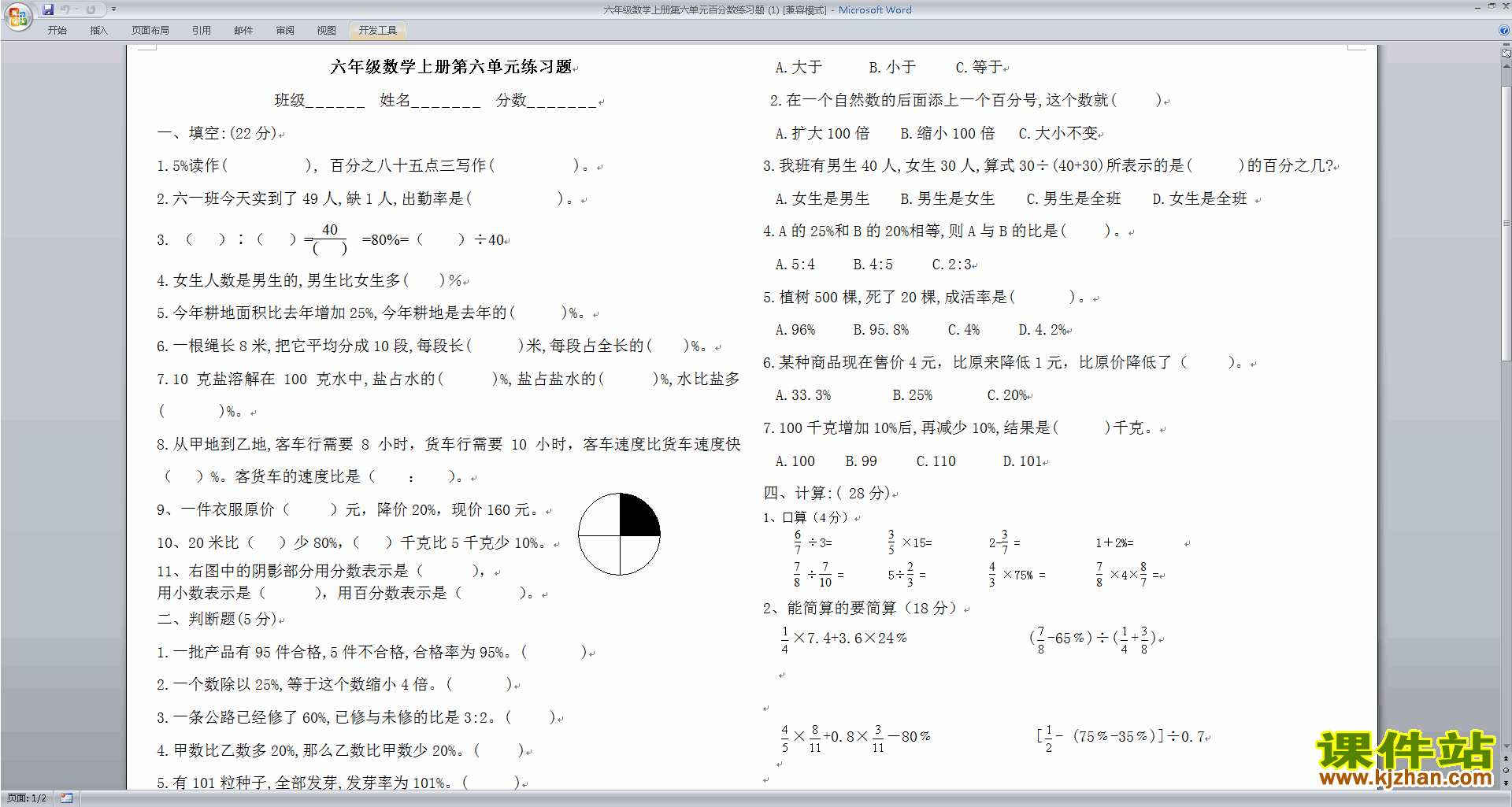This screenshot has width=1512, height=807.
Task: Click expression ending ÷0.7
Action: pyautogui.click(x=1121, y=736)
